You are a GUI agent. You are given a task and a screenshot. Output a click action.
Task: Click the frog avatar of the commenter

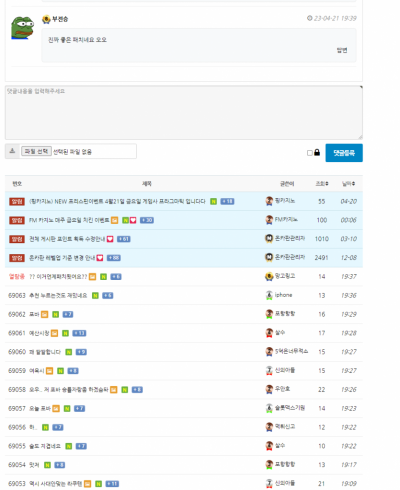coord(23,28)
